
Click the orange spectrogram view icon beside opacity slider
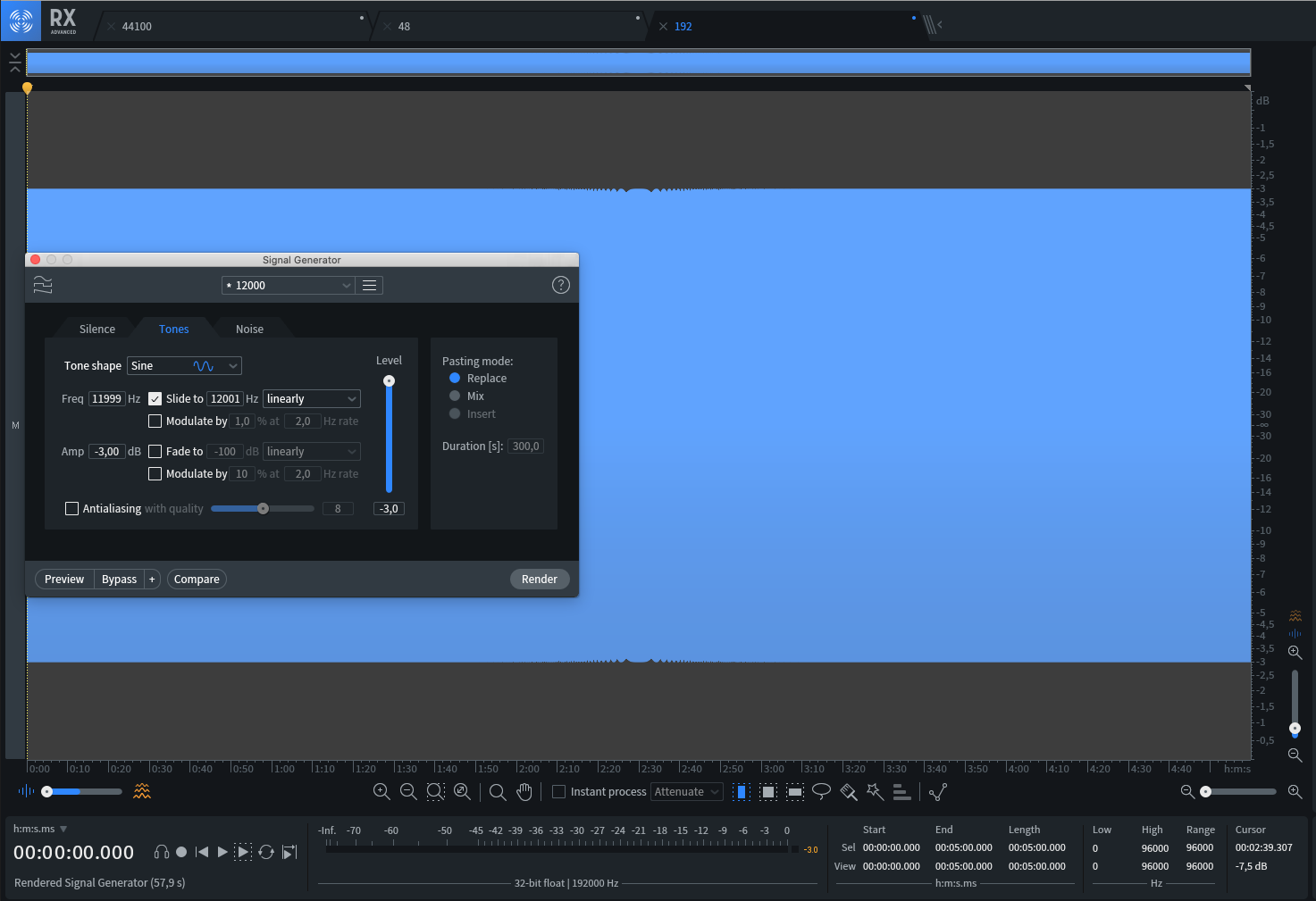coord(142,791)
